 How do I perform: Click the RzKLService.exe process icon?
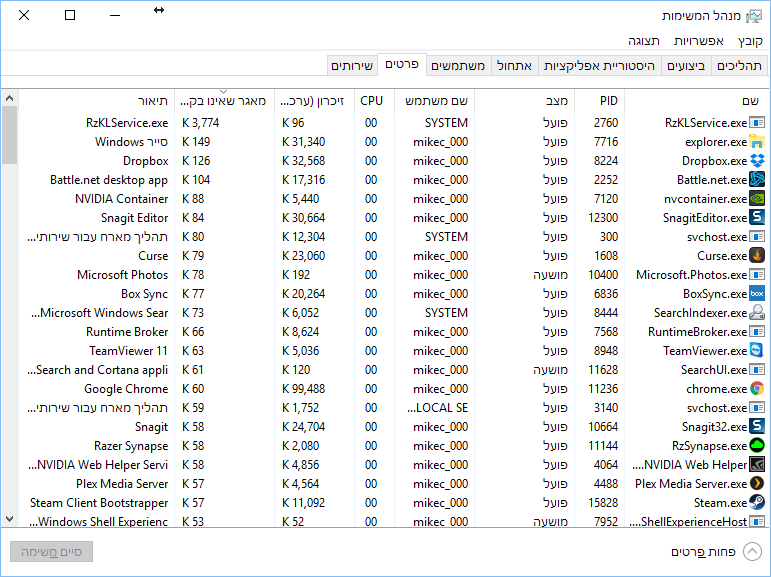(757, 122)
